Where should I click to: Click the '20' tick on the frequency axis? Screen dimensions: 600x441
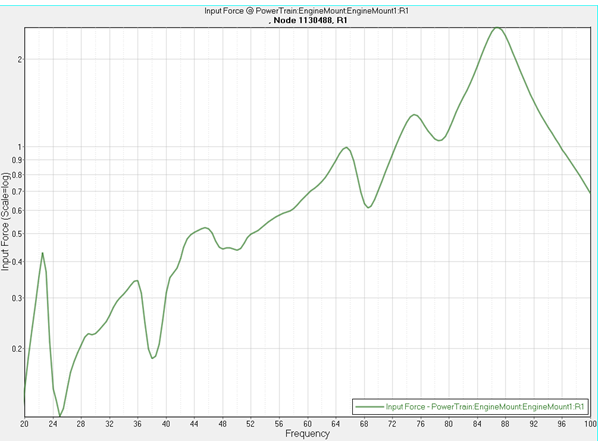24,425
